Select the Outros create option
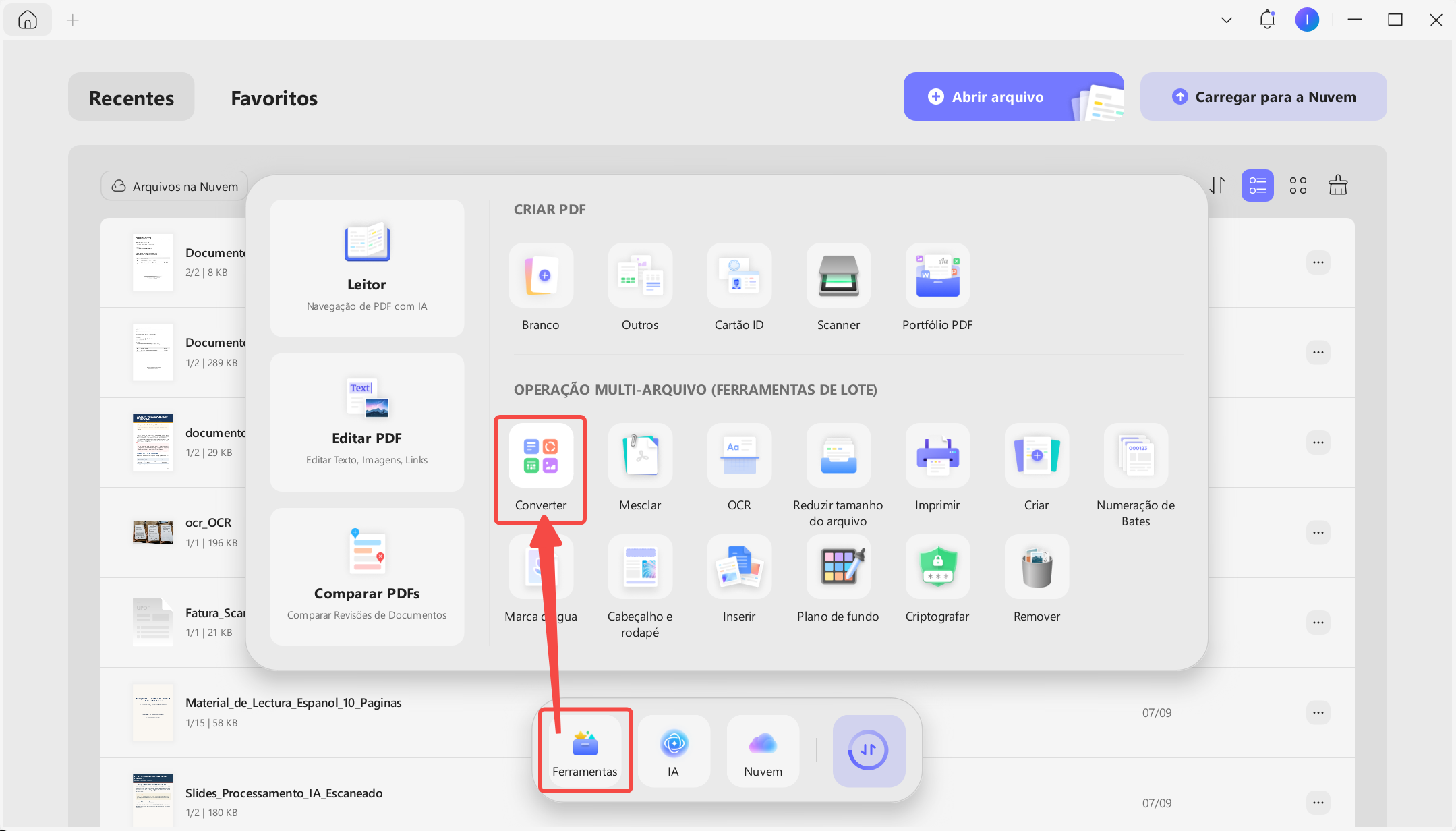The width and height of the screenshot is (1456, 831). [640, 275]
